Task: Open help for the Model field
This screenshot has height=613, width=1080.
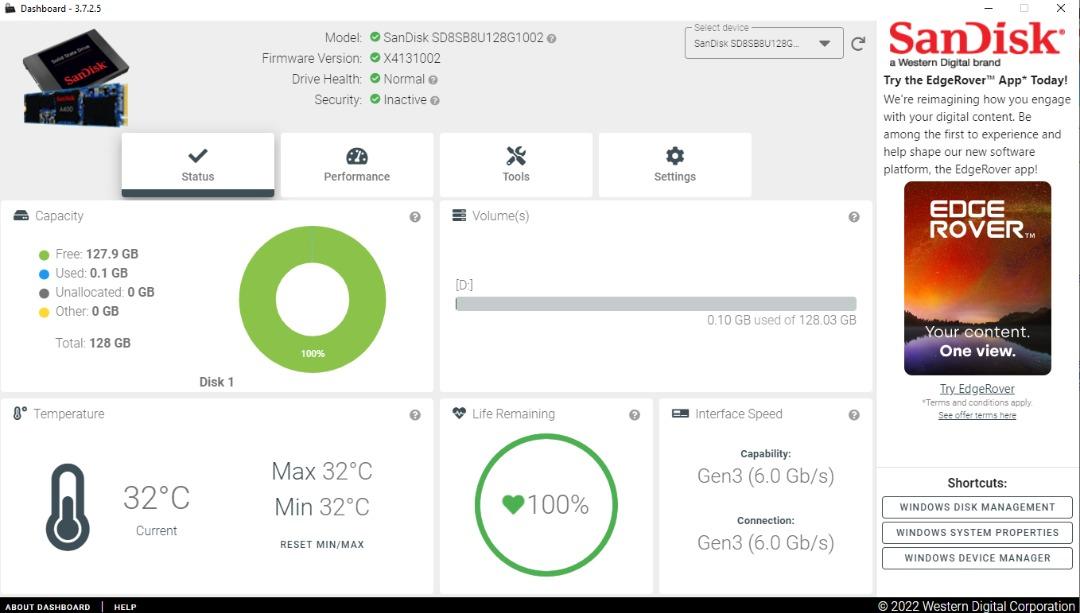Action: [552, 39]
